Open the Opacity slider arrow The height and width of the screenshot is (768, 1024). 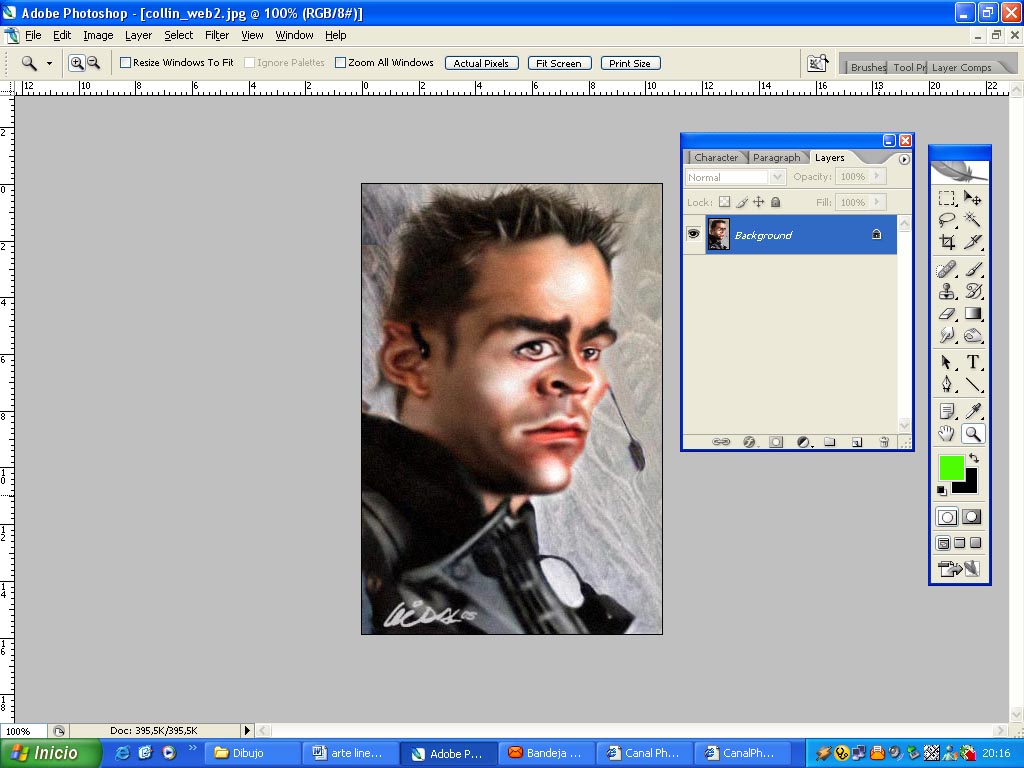pyautogui.click(x=877, y=176)
